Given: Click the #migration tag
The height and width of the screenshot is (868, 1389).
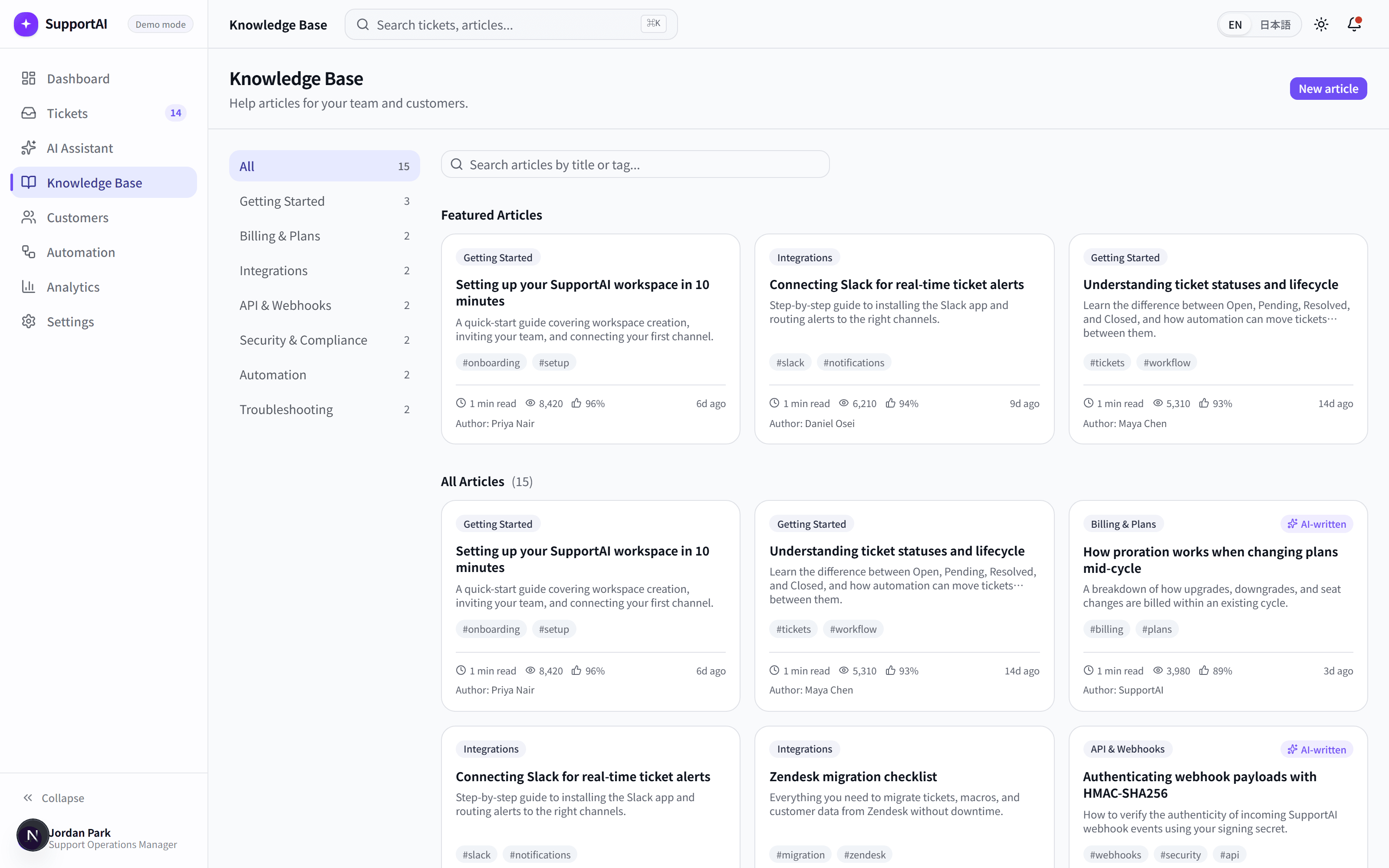Looking at the screenshot, I should click(800, 854).
